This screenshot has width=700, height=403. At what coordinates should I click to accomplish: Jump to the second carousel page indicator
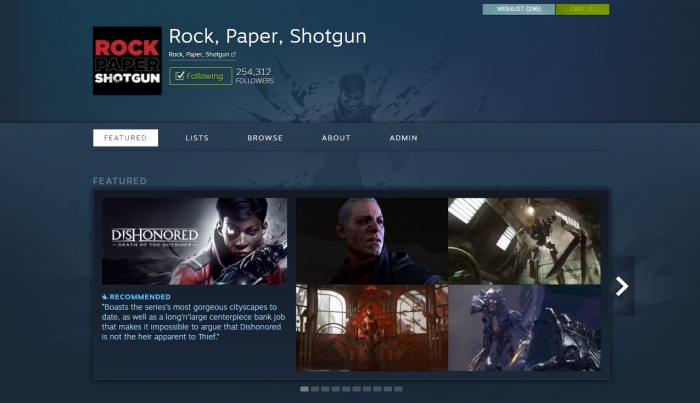point(315,389)
